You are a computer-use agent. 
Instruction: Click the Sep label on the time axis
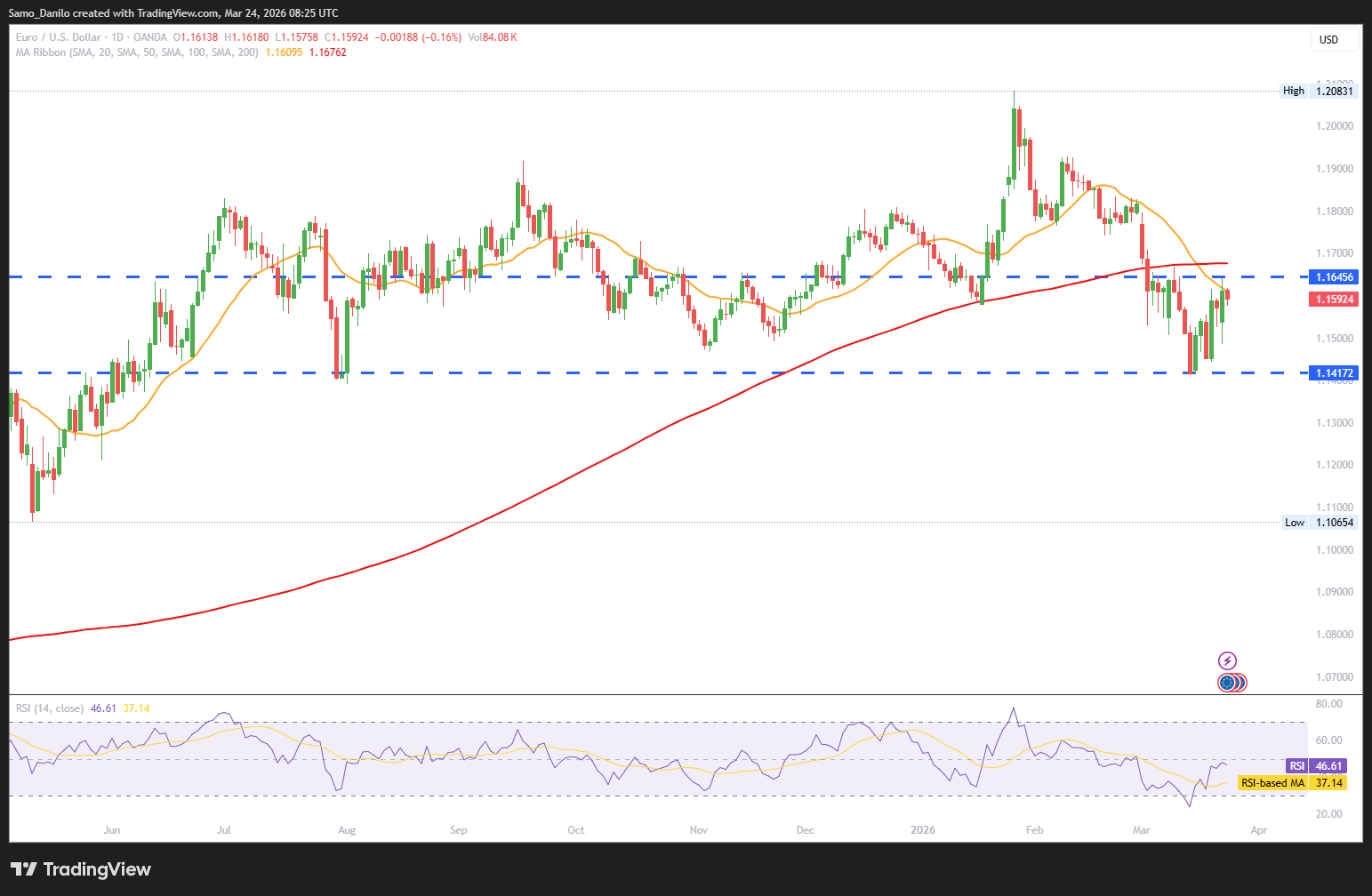[458, 830]
